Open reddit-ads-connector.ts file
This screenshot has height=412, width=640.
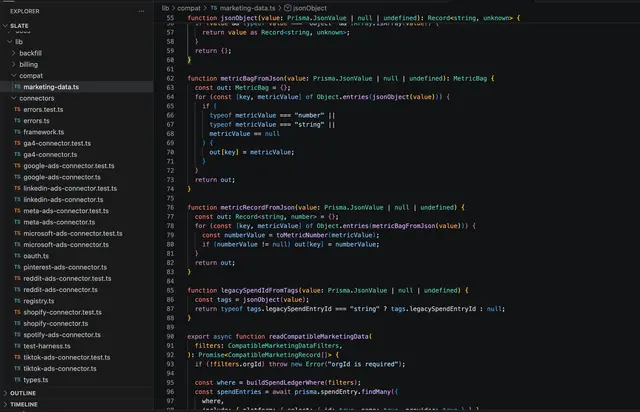[60, 290]
